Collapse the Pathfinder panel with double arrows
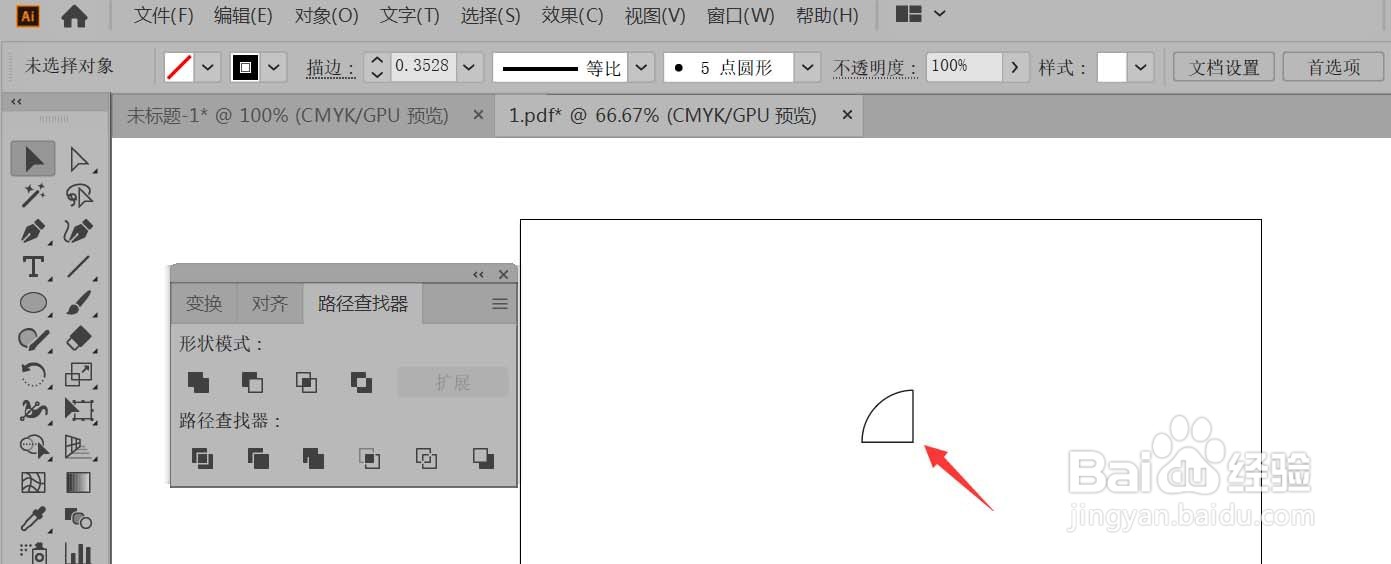This screenshot has width=1391, height=564. click(x=478, y=274)
